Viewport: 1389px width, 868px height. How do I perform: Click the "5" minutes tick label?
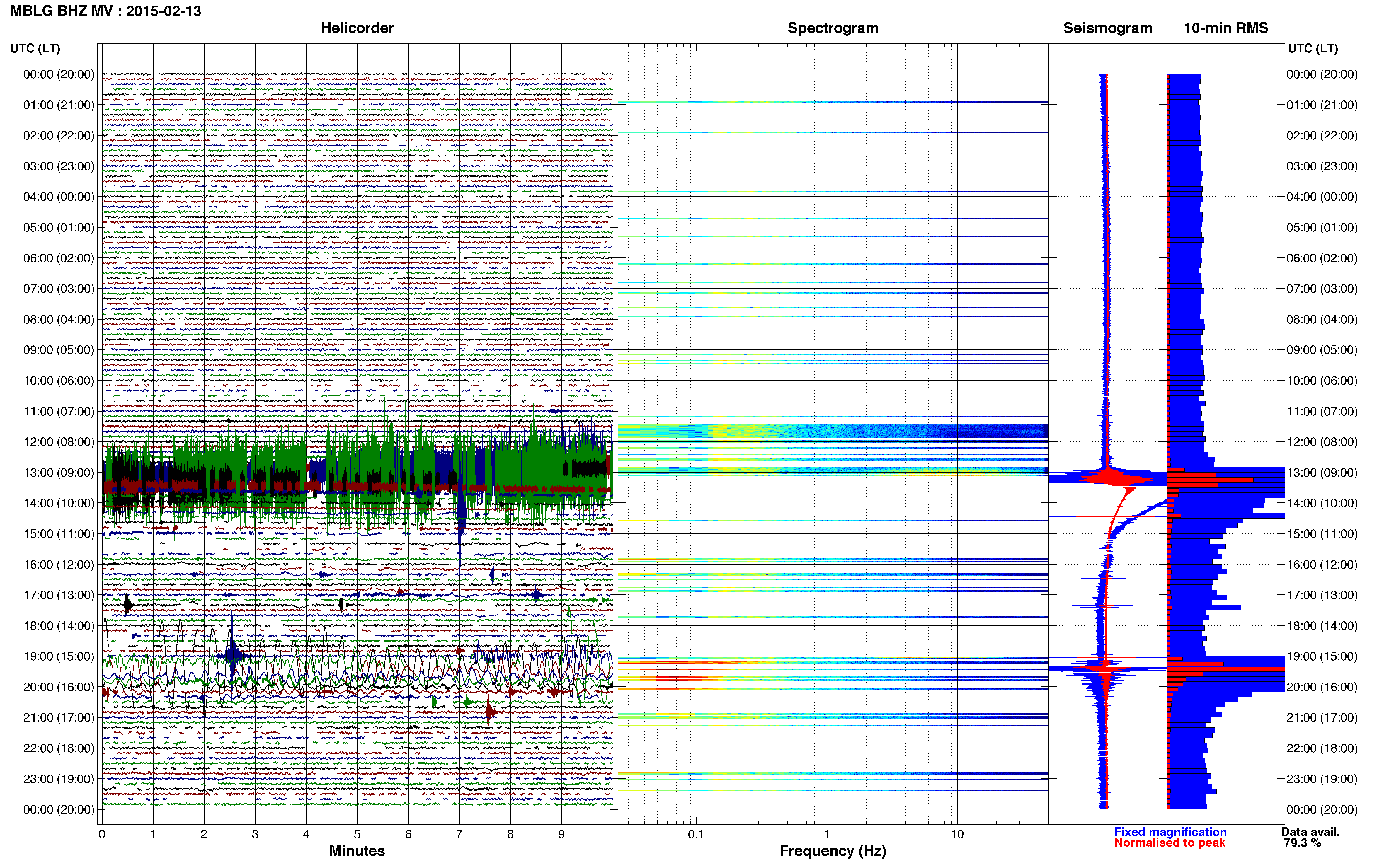click(x=357, y=834)
